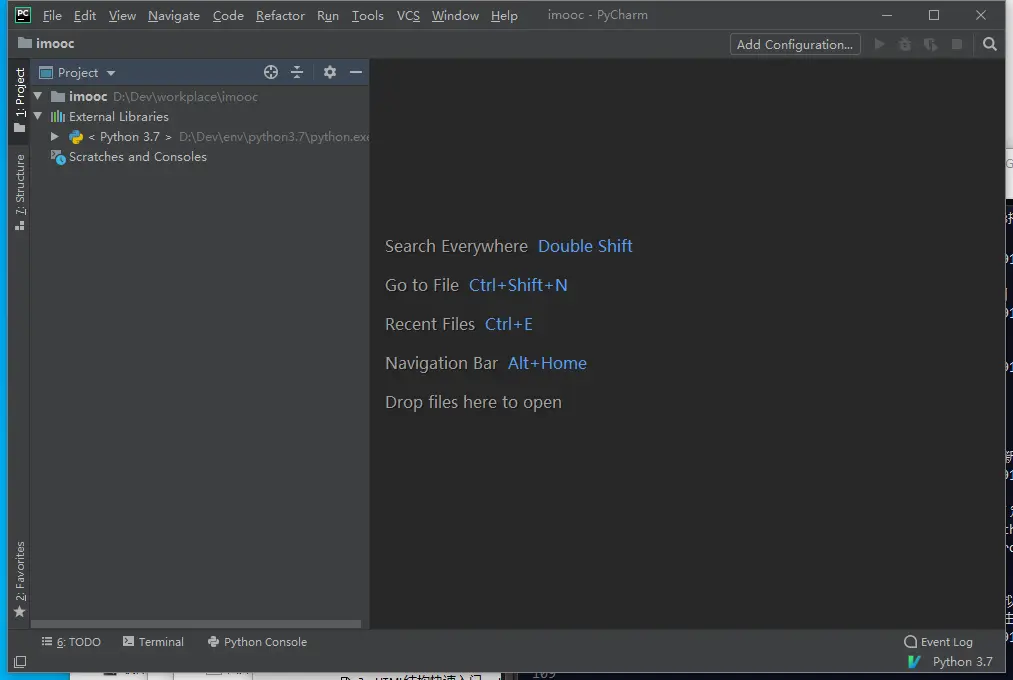Toggle the 1: Project side tab
This screenshot has height=680, width=1013.
pyautogui.click(x=19, y=100)
